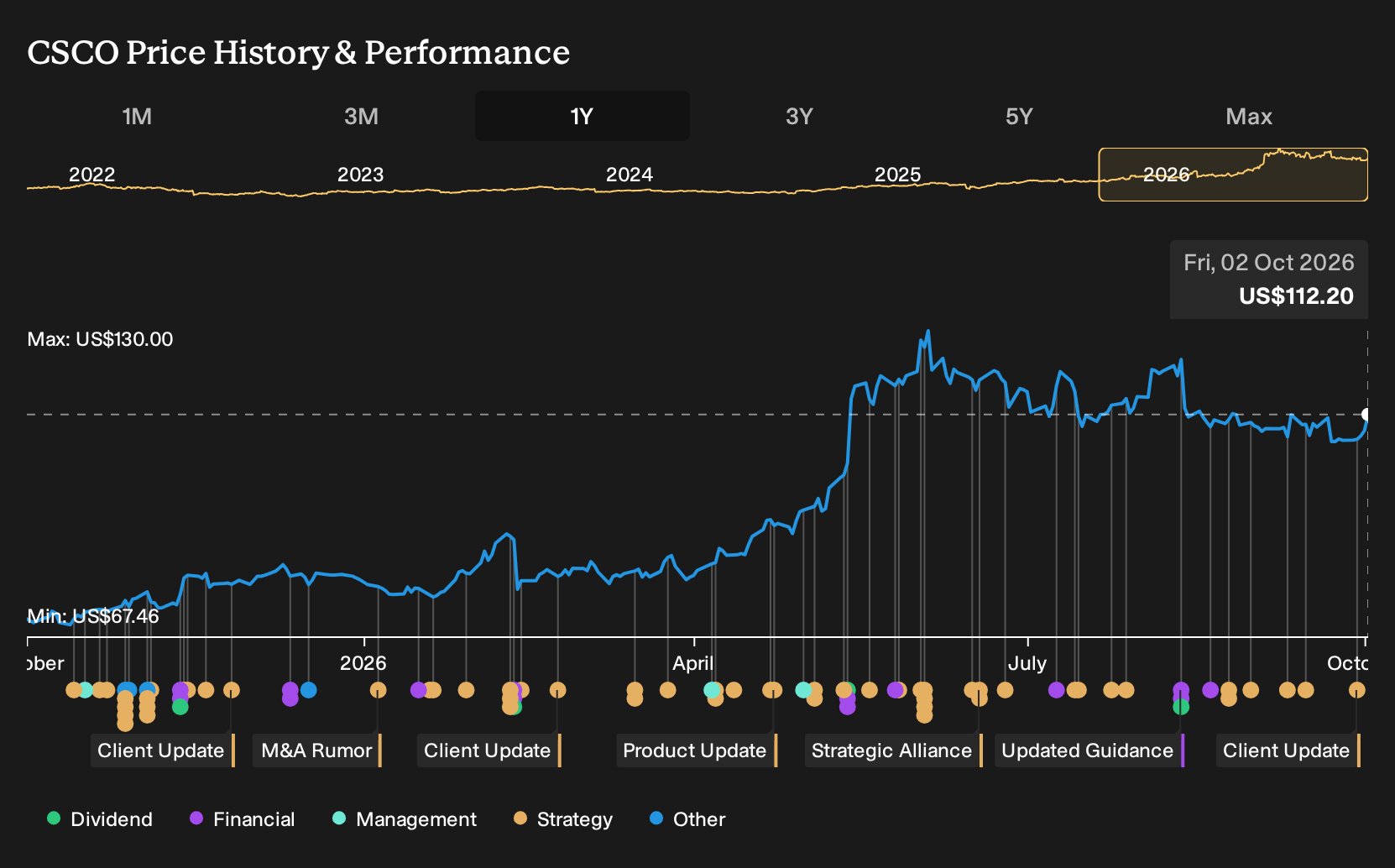Screen dimensions: 1395x868
Task: Select teal Management dot beneath April label
Action: coord(712,690)
